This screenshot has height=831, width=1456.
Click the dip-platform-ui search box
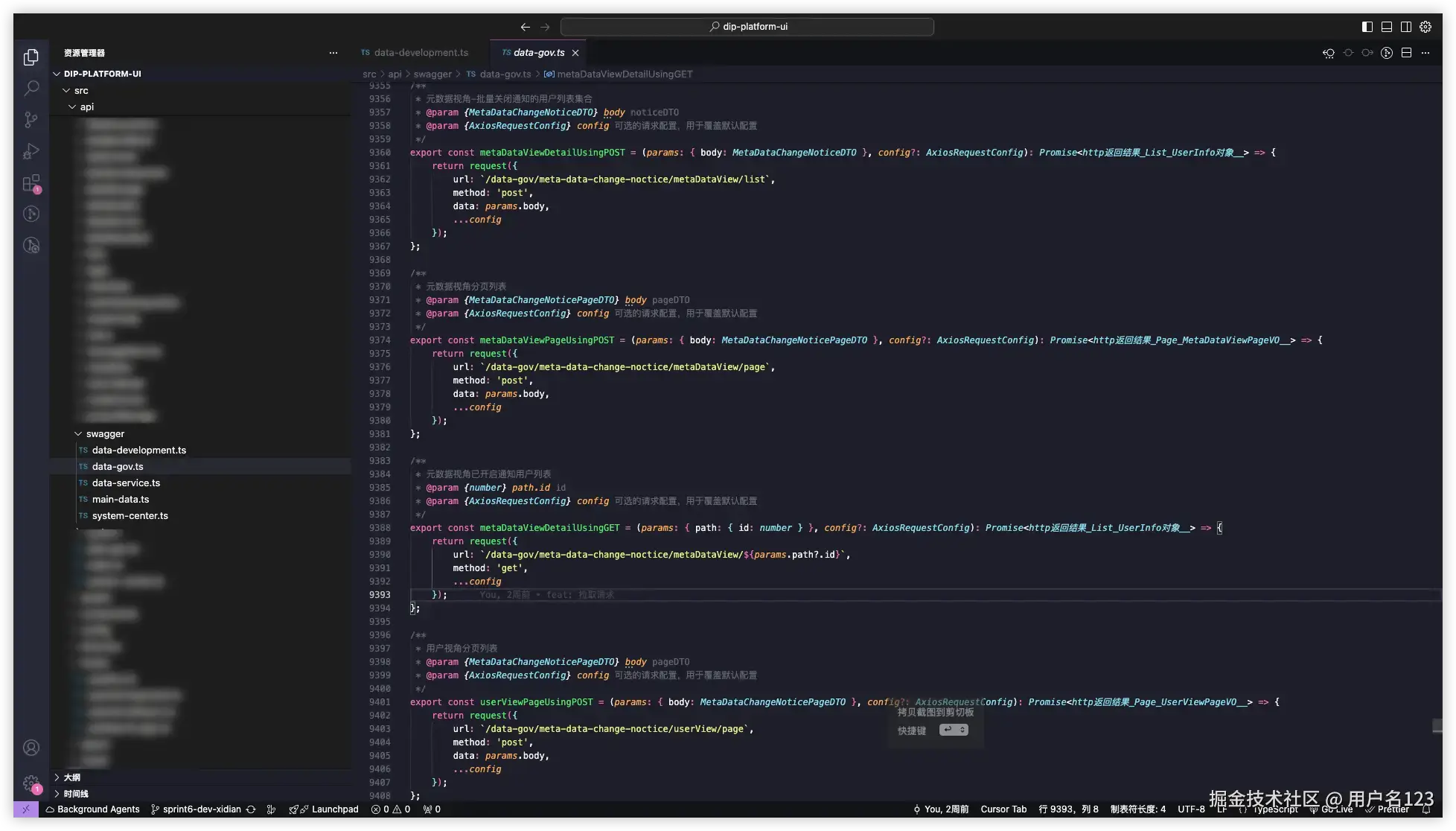(x=747, y=27)
